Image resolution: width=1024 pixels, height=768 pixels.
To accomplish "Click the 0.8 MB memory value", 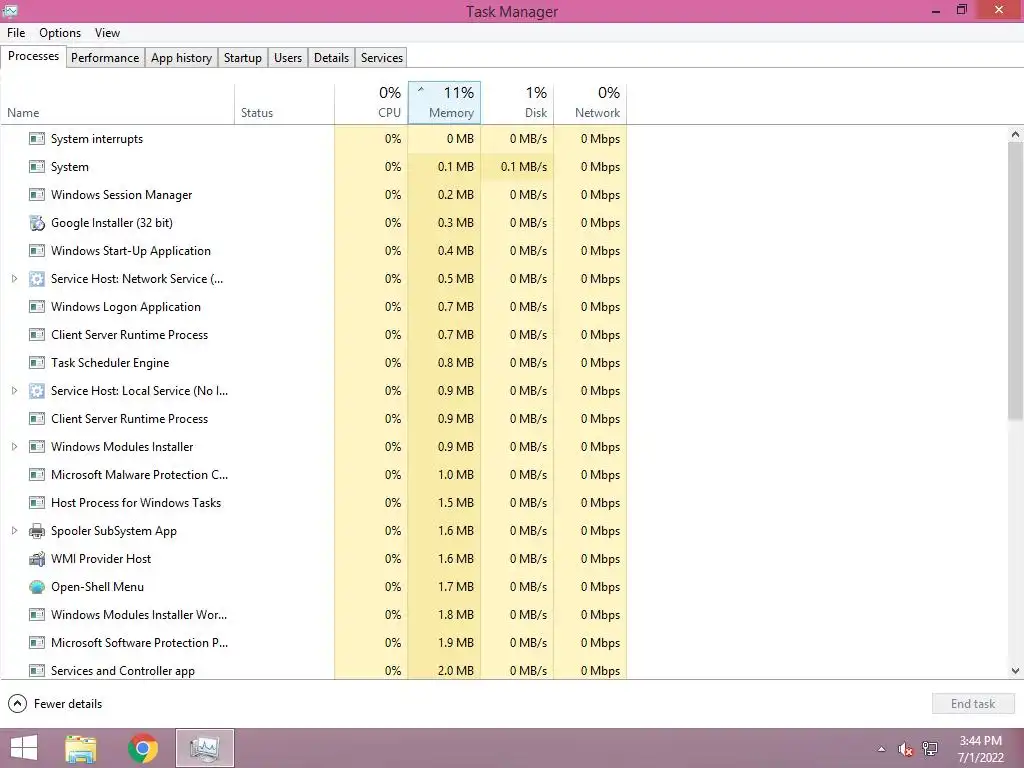I will coord(456,363).
